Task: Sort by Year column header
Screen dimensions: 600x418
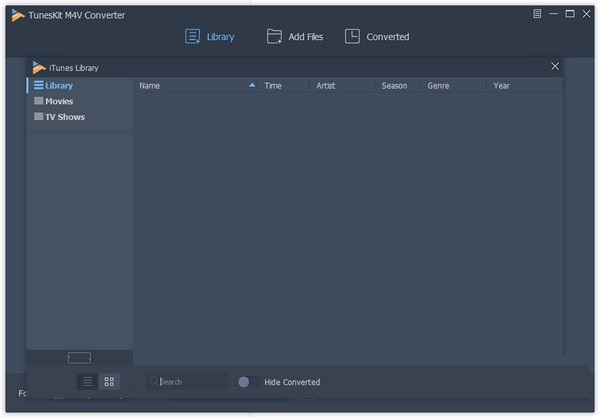Action: (501, 86)
